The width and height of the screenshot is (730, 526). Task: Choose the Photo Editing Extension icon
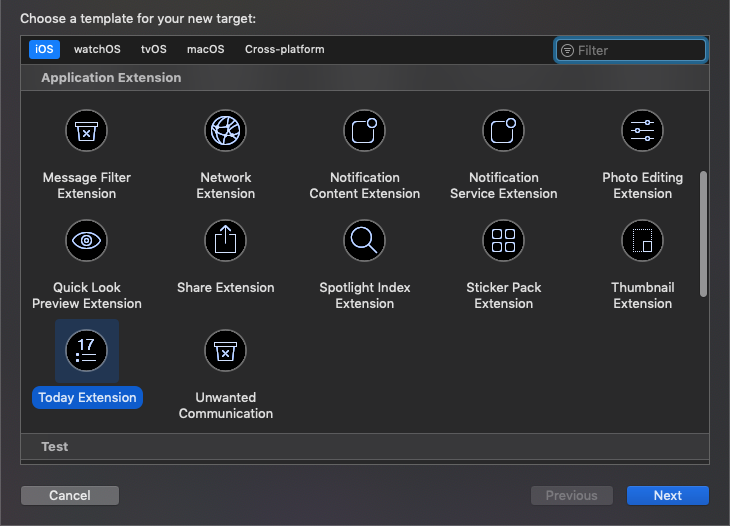643,130
